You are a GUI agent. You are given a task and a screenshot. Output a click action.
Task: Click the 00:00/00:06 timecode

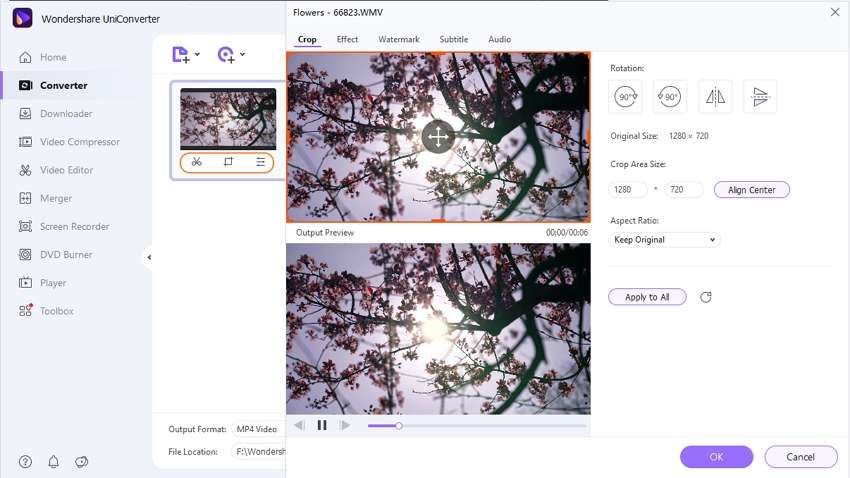(566, 232)
